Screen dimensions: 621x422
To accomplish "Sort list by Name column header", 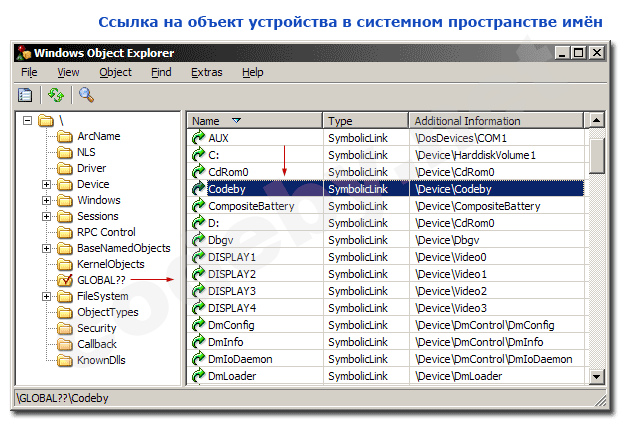I will pos(255,120).
